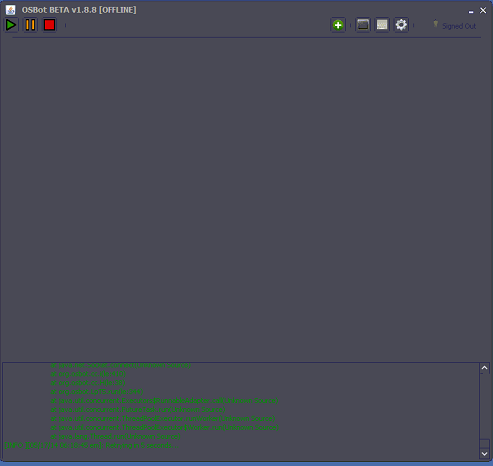Click the Signed Out label
Viewport: 493px width, 466px height.
tap(459, 26)
